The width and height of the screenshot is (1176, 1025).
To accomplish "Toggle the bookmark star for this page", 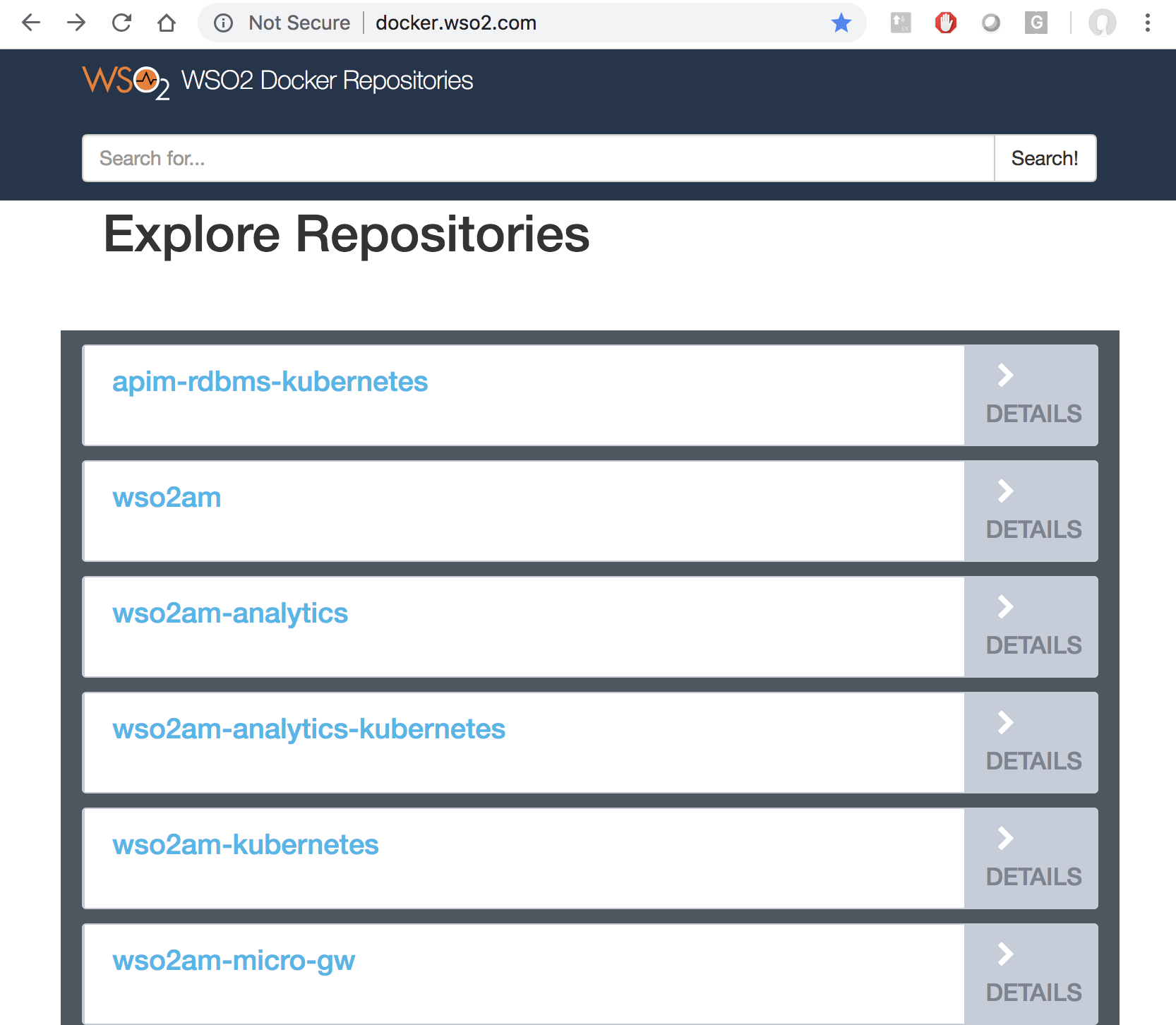I will point(841,23).
